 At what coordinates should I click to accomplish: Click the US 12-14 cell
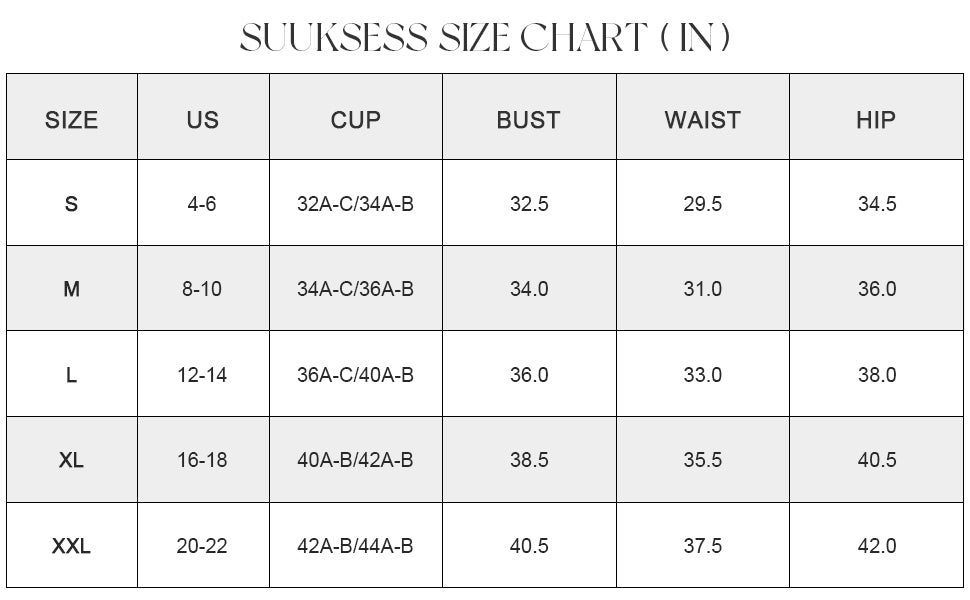(202, 375)
